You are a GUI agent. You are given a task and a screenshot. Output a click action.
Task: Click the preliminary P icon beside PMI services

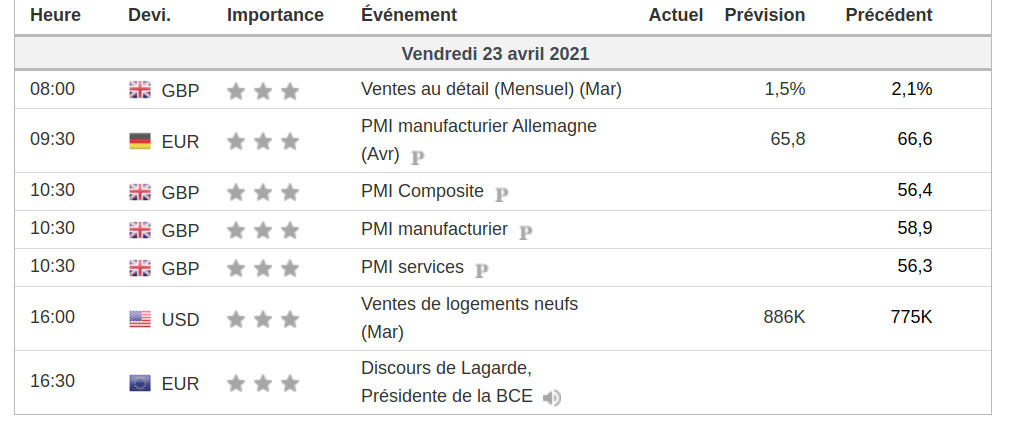point(482,269)
